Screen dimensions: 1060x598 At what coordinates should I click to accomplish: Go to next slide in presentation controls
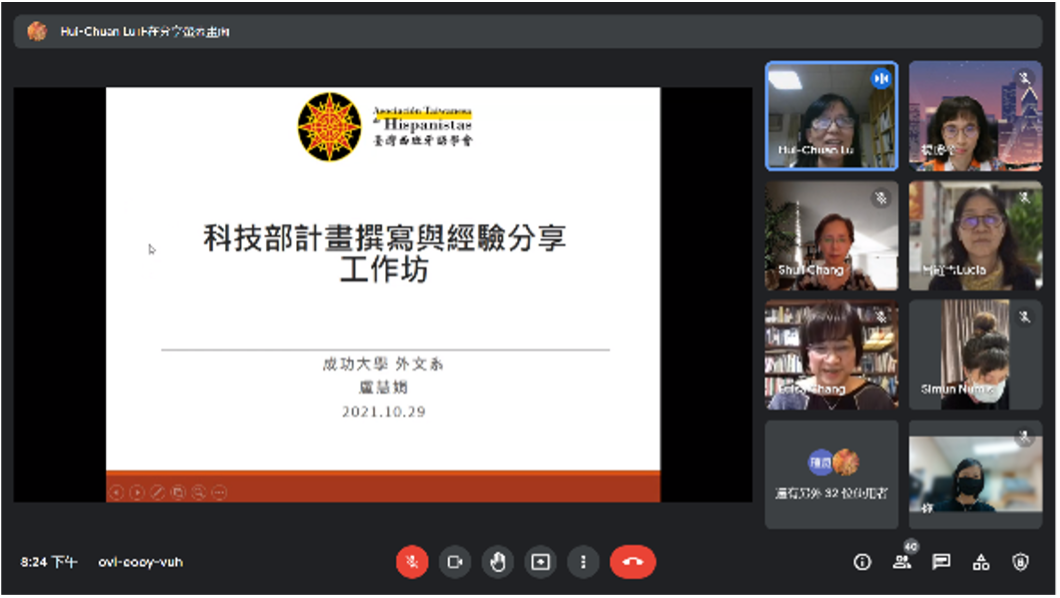tap(137, 493)
